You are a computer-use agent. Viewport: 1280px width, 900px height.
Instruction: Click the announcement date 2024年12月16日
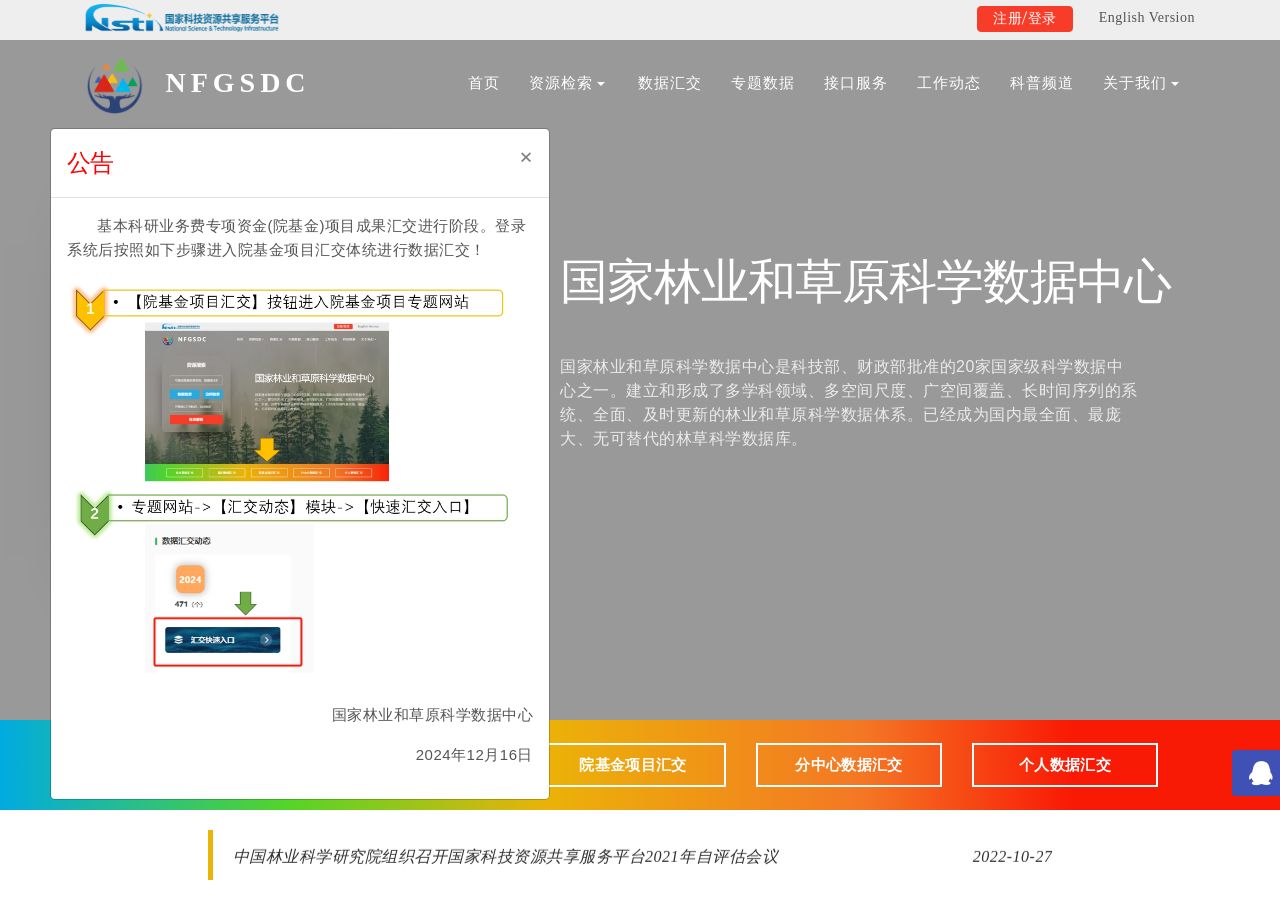coord(474,755)
